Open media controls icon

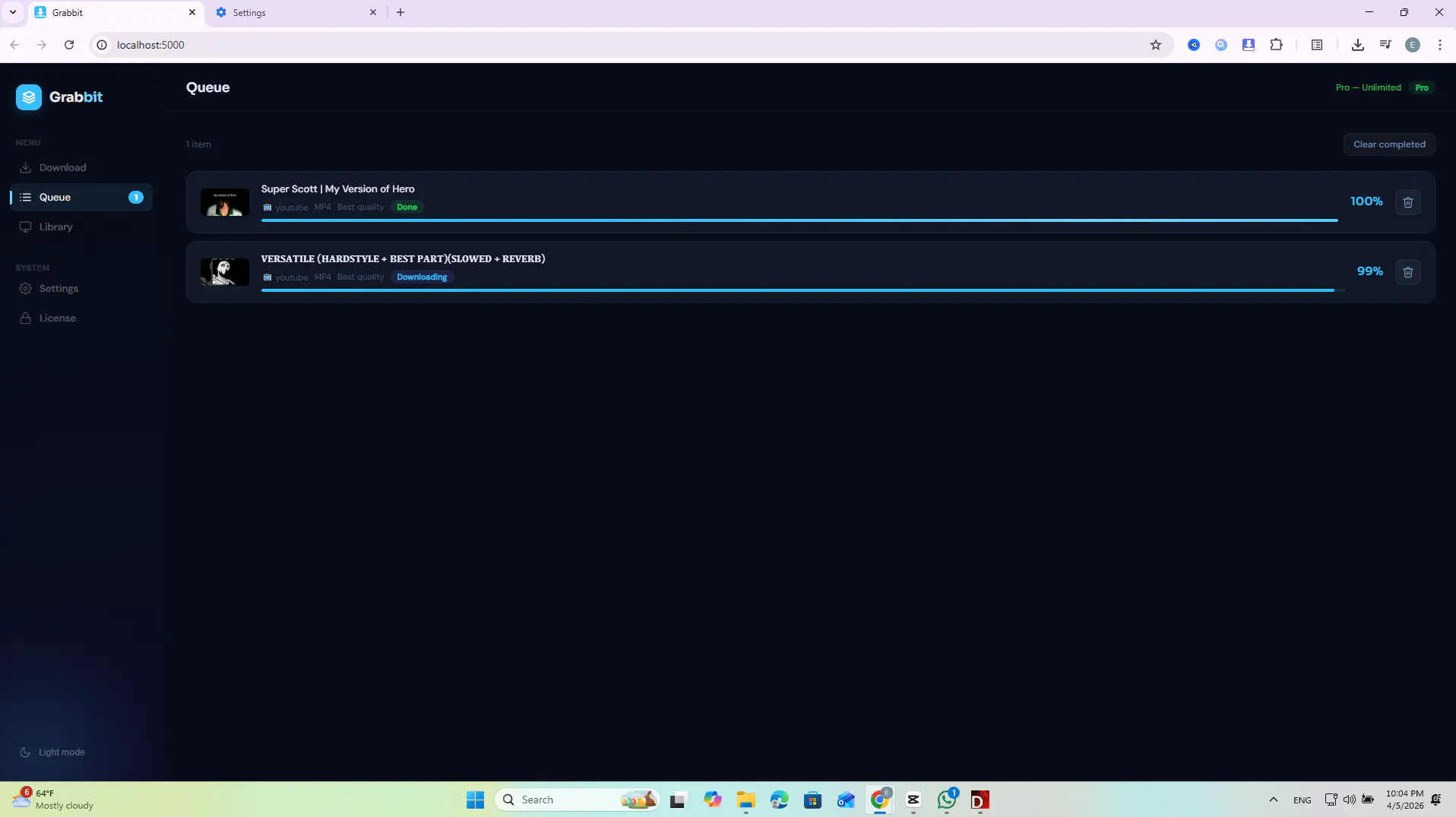1385,45
